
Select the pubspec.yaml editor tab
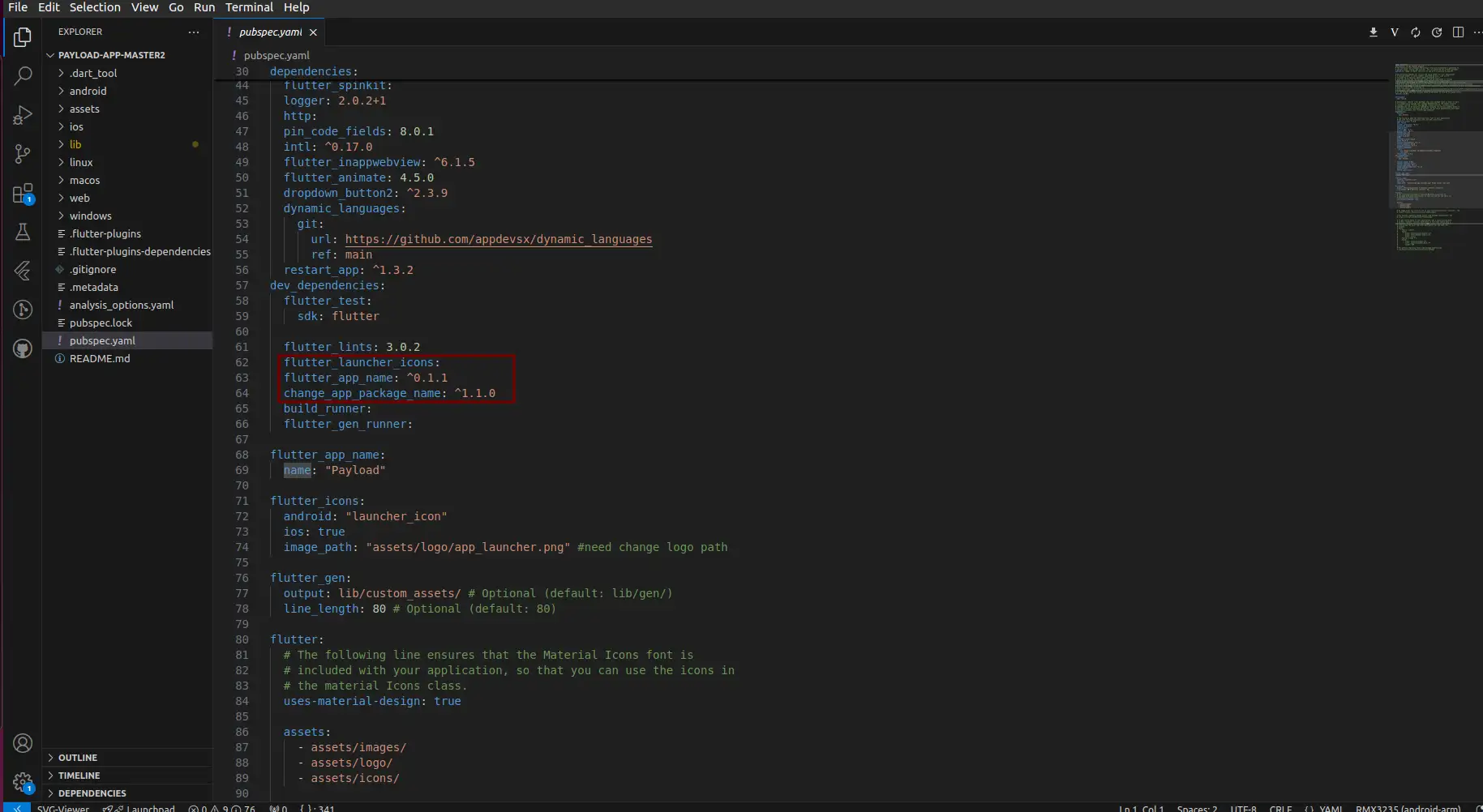pos(270,32)
